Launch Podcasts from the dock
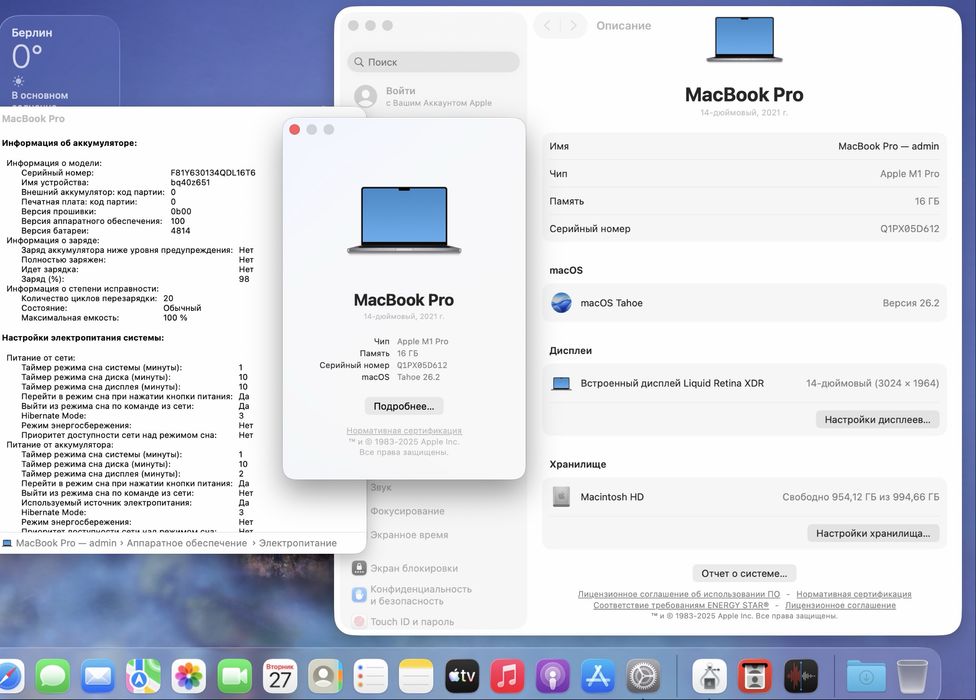The height and width of the screenshot is (700, 976). 553,676
